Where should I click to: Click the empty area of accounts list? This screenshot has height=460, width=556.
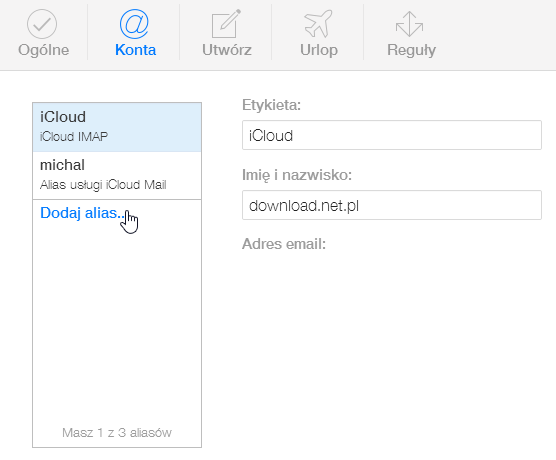coord(117,319)
